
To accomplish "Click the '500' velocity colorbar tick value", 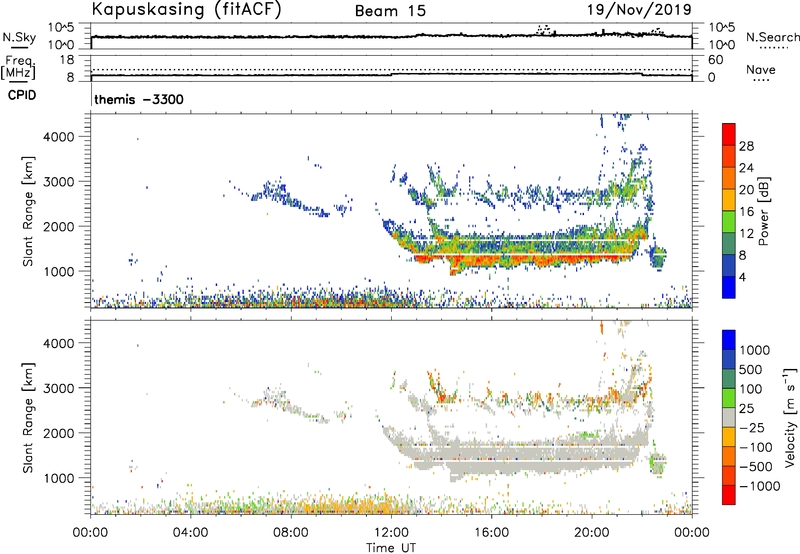I will coord(750,369).
